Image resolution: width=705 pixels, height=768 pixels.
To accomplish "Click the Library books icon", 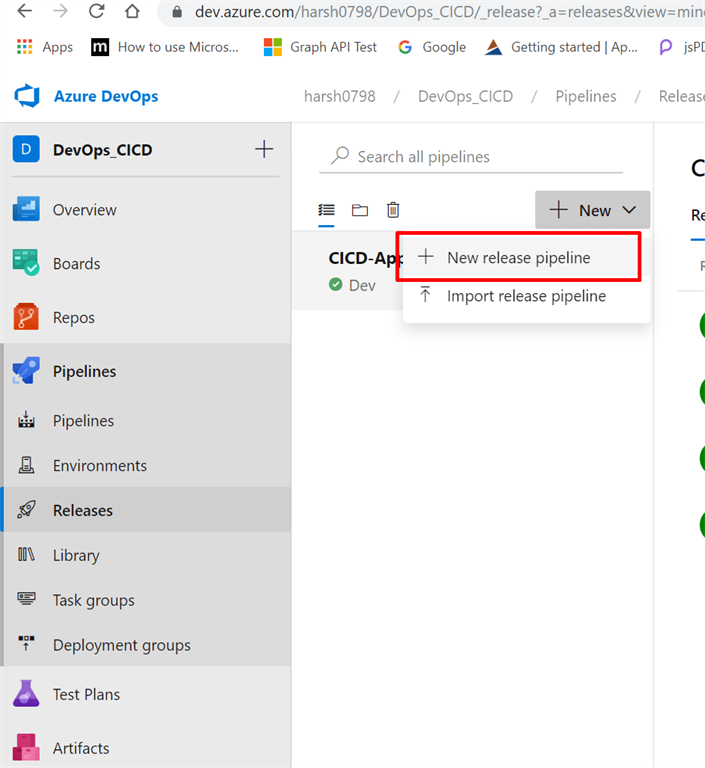I will pyautogui.click(x=26, y=554).
